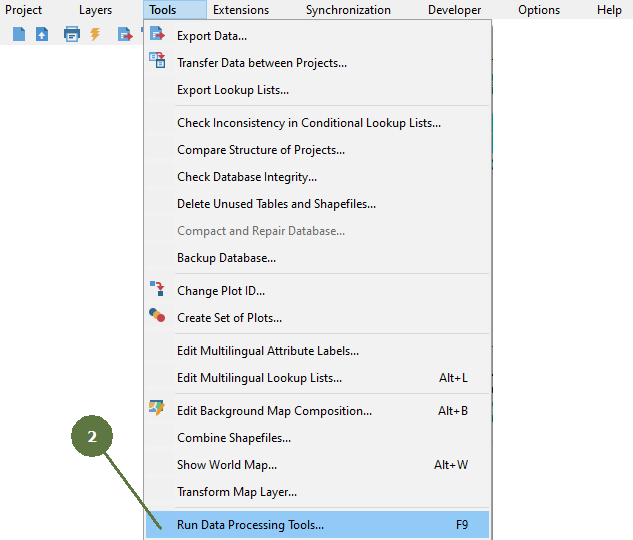Click the Transfer Data between Projects icon
633x540 pixels.
157,61
